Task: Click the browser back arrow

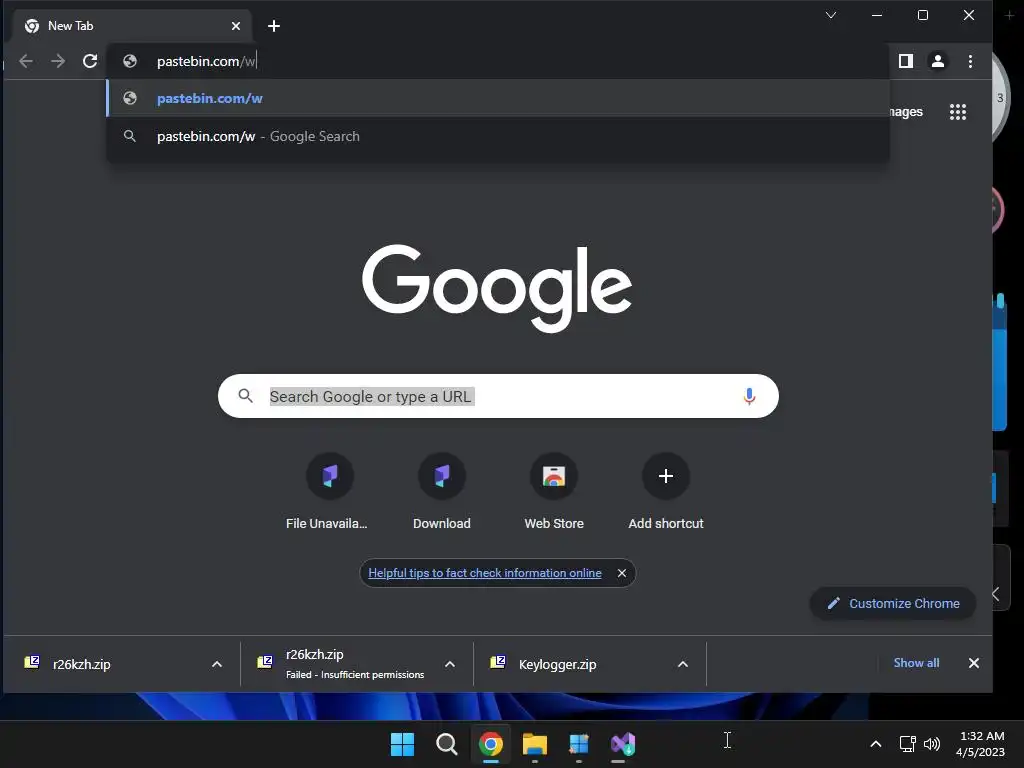Action: [x=26, y=61]
